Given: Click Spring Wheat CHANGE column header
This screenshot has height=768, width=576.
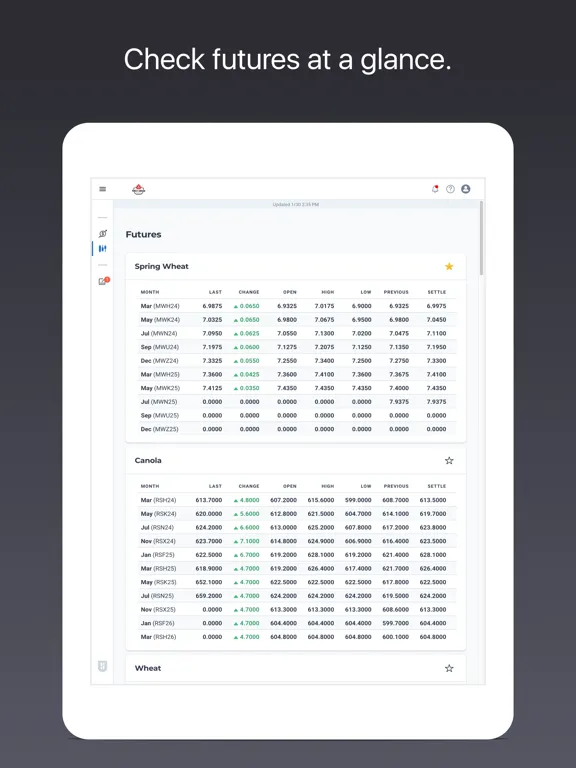Looking at the screenshot, I should 249,292.
